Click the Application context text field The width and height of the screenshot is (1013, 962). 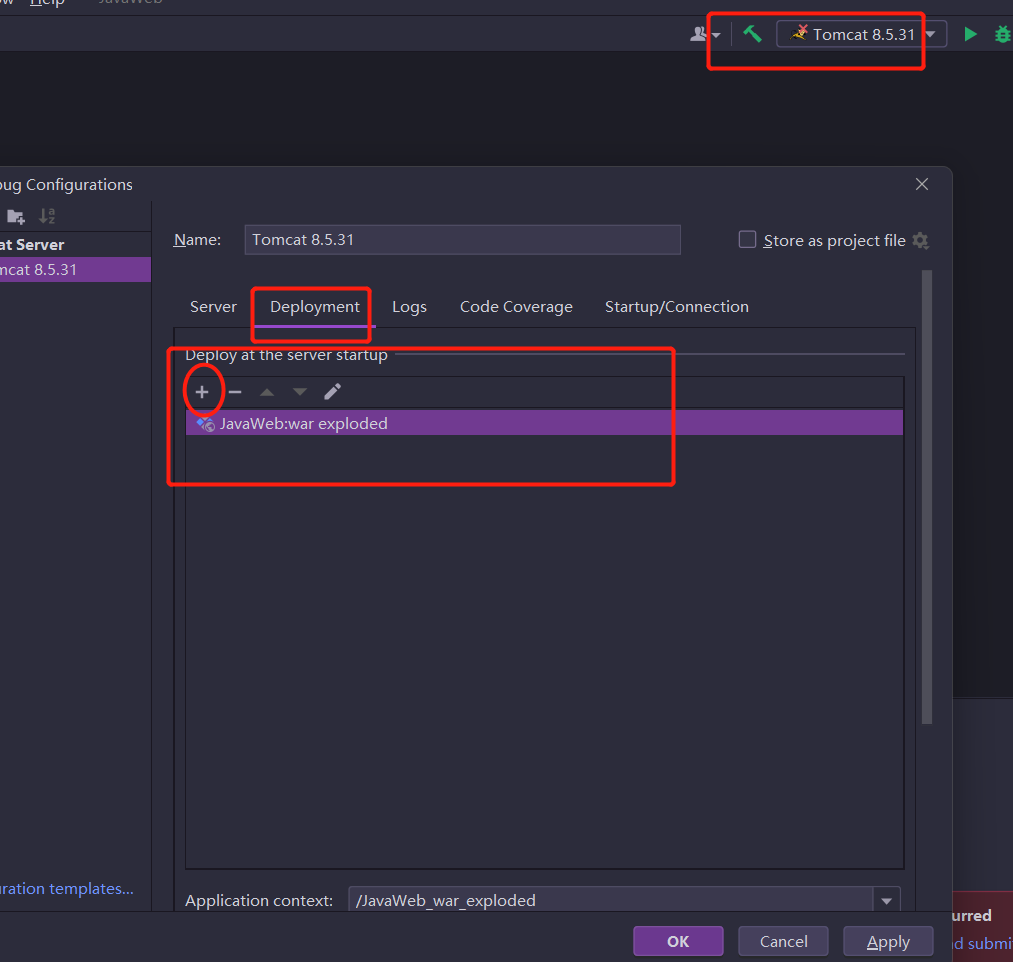[611, 900]
